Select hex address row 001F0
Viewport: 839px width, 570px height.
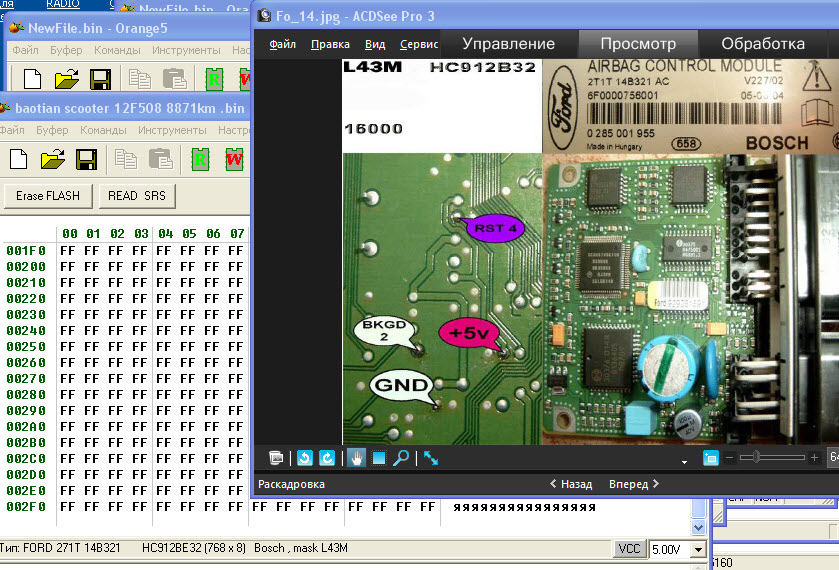point(26,250)
